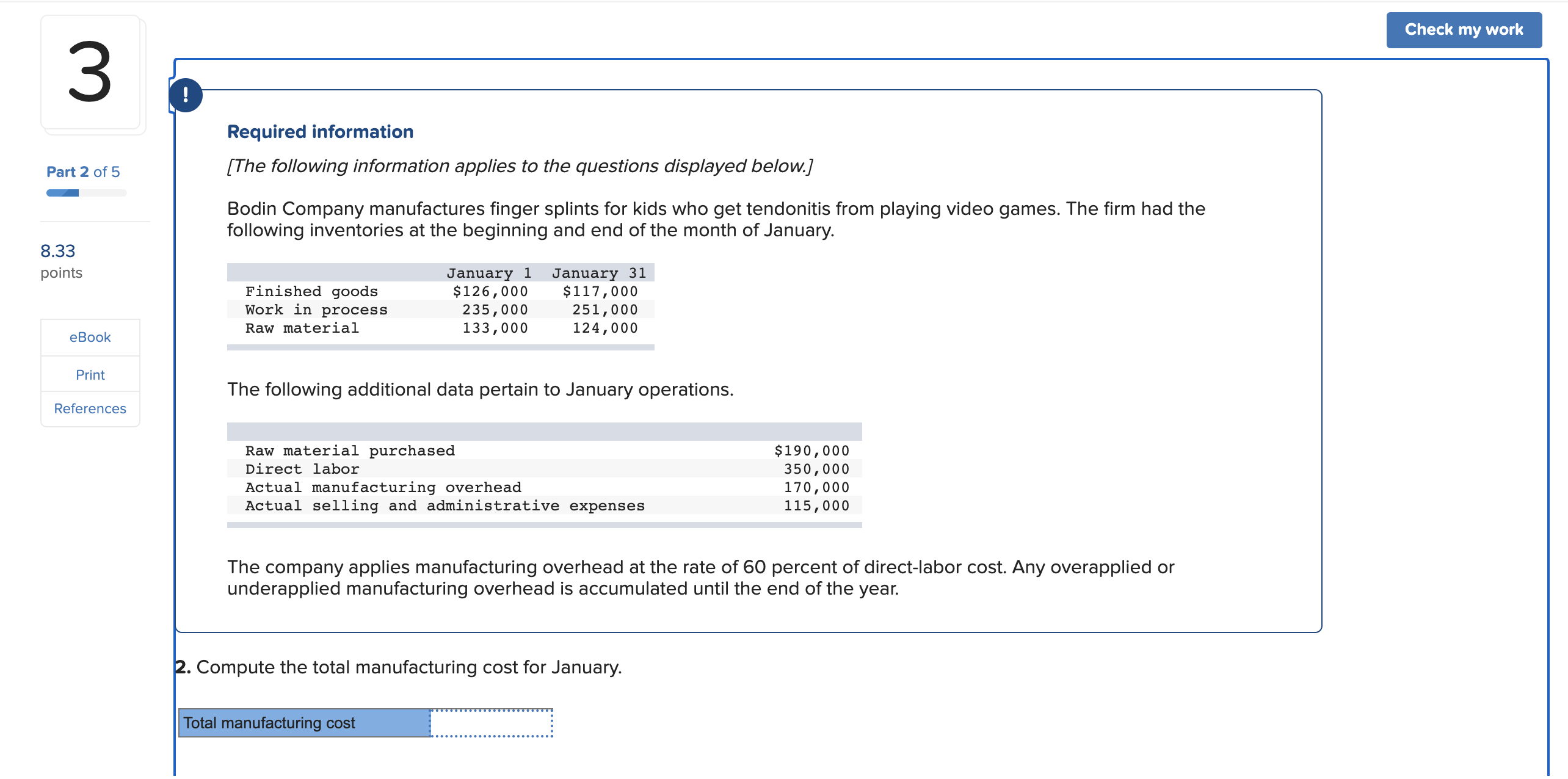Click the 8.33 points indicator
This screenshot has width=1568, height=779.
coord(61,261)
